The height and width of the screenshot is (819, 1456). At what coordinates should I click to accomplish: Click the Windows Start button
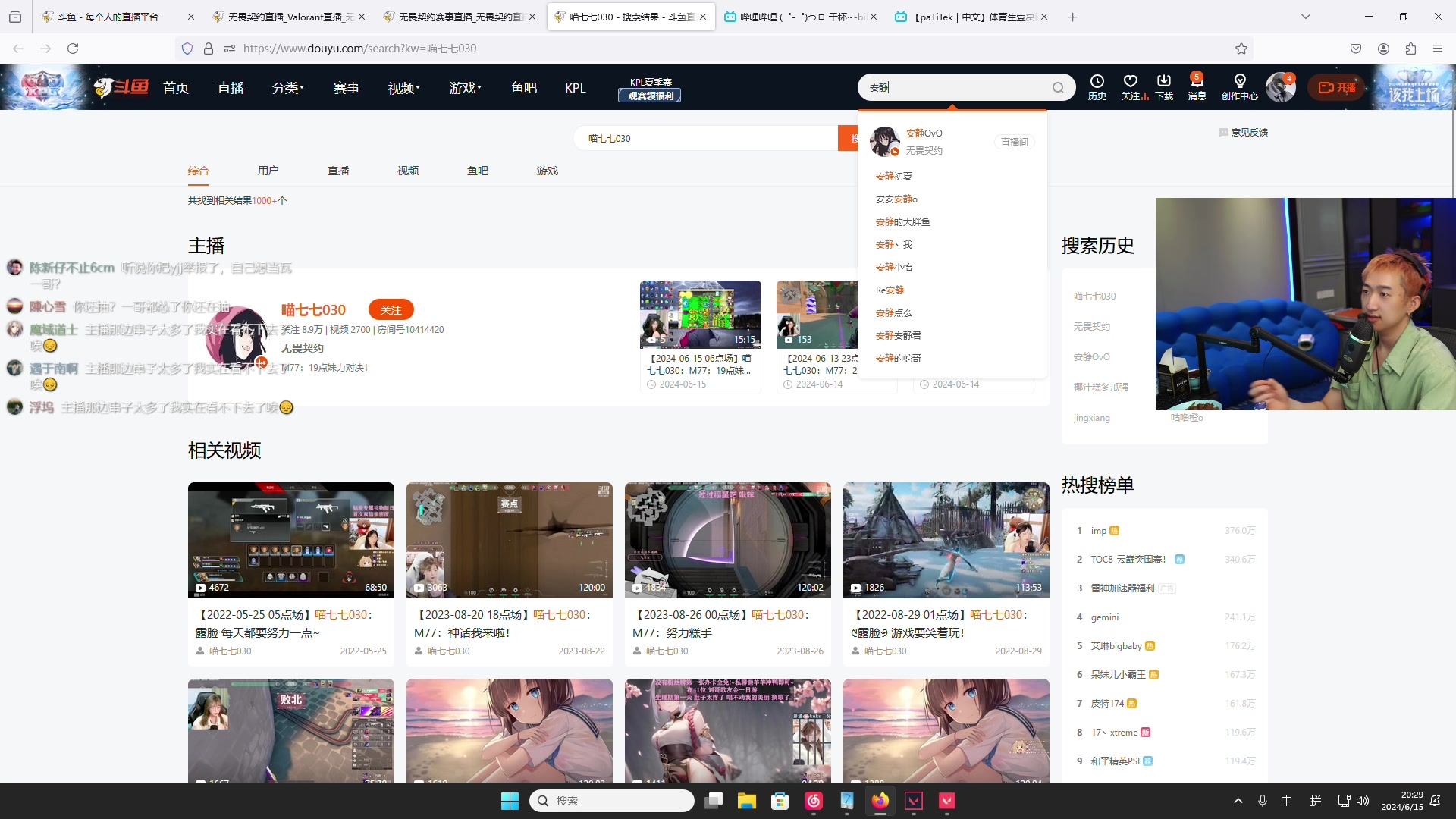tap(510, 801)
